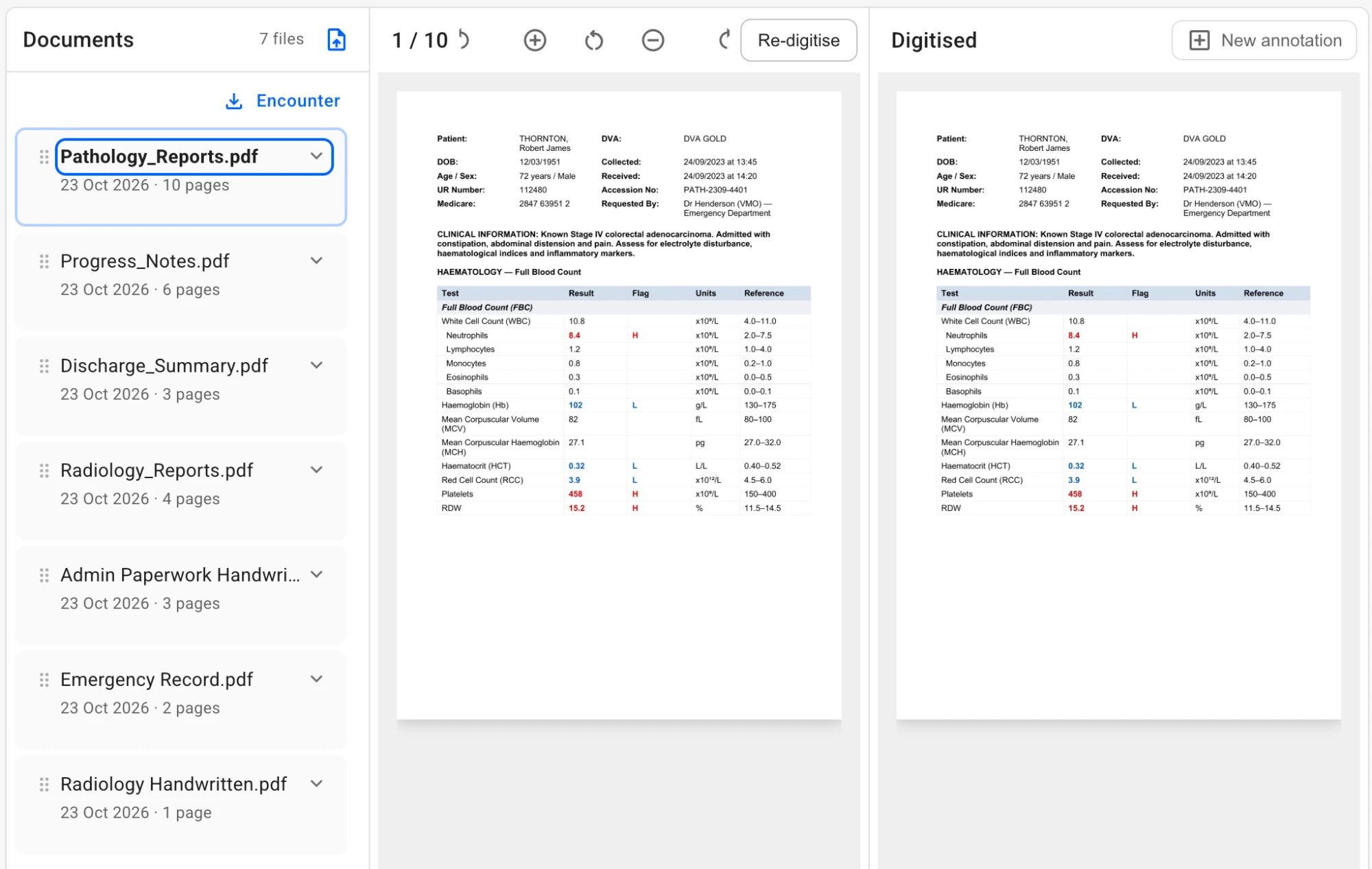
Task: Click '23 Oct 2026 · 10 pages' text
Action: click(145, 185)
